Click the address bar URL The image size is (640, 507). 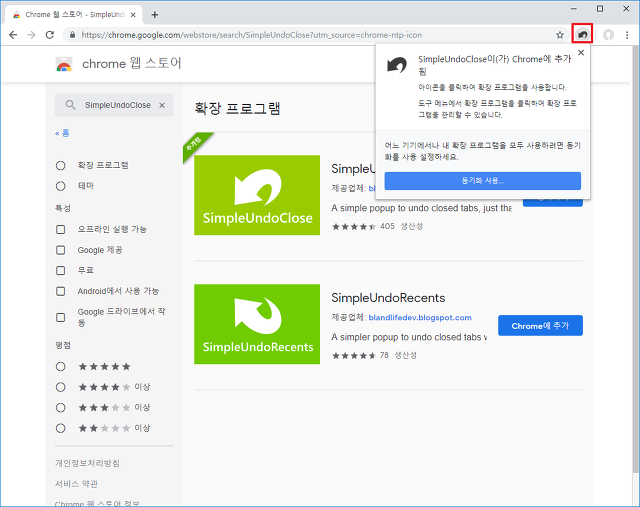[x=251, y=35]
